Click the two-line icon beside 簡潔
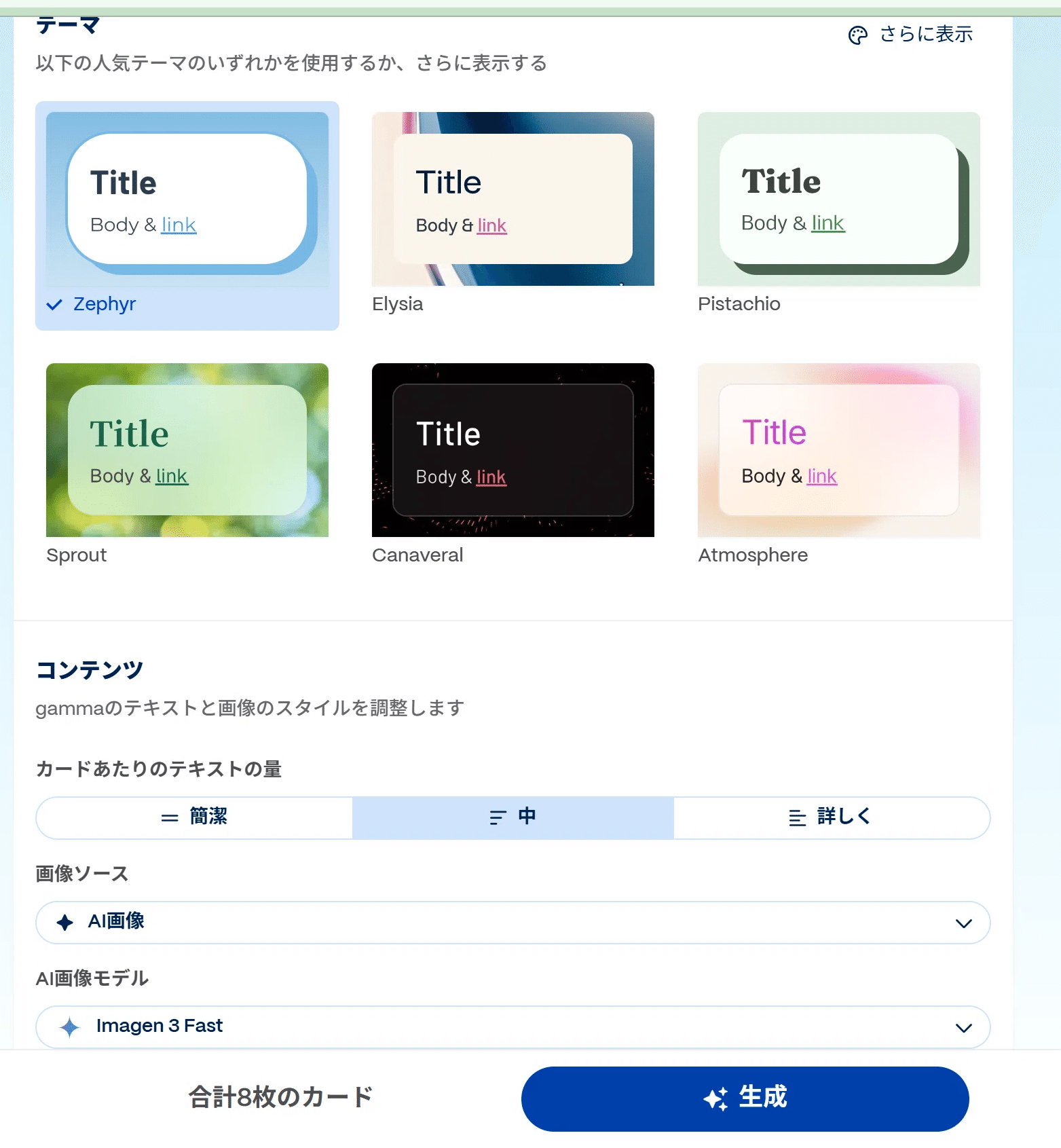 170,818
